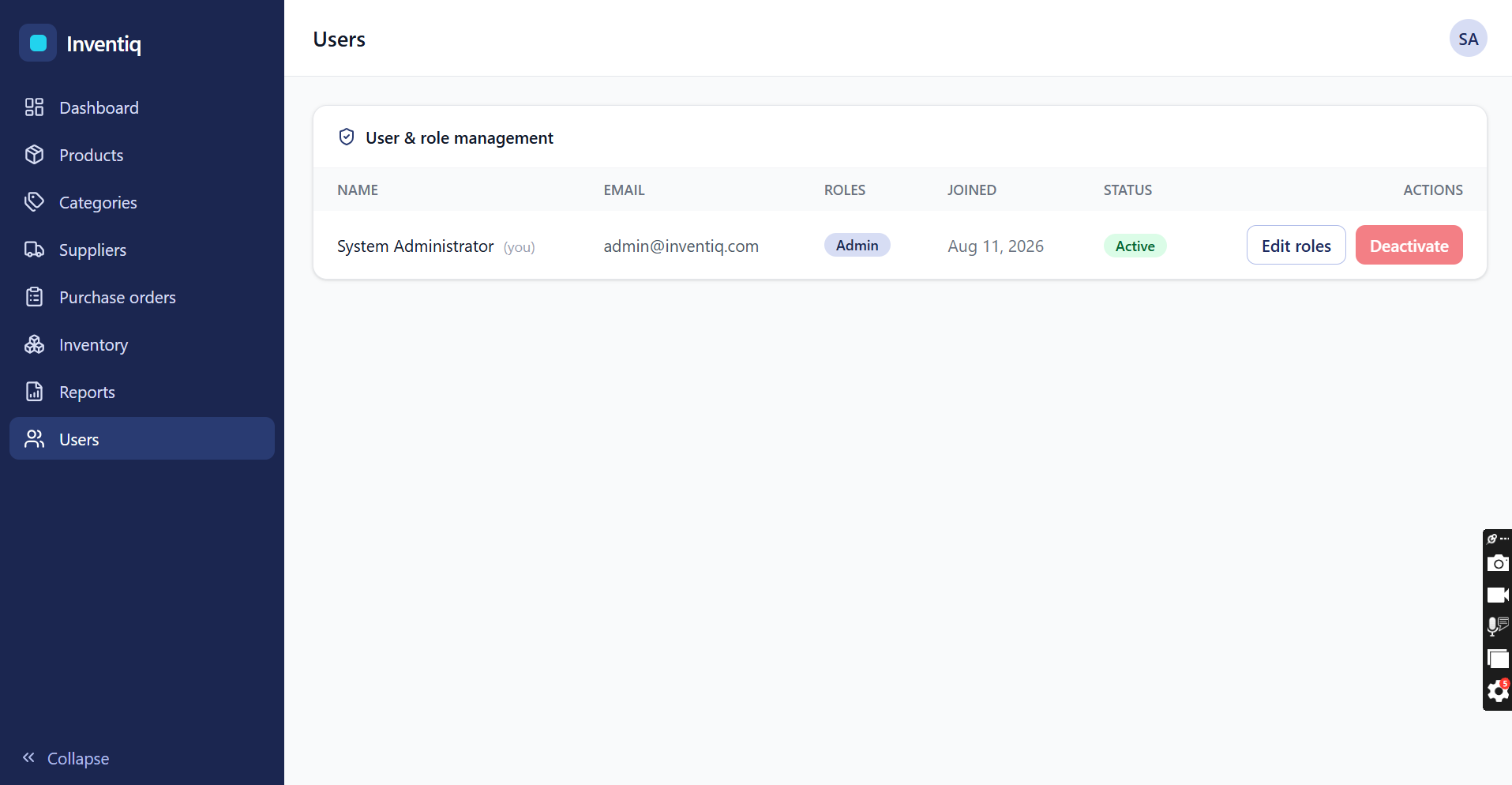
Task: Go to the Products page
Action: (x=142, y=155)
